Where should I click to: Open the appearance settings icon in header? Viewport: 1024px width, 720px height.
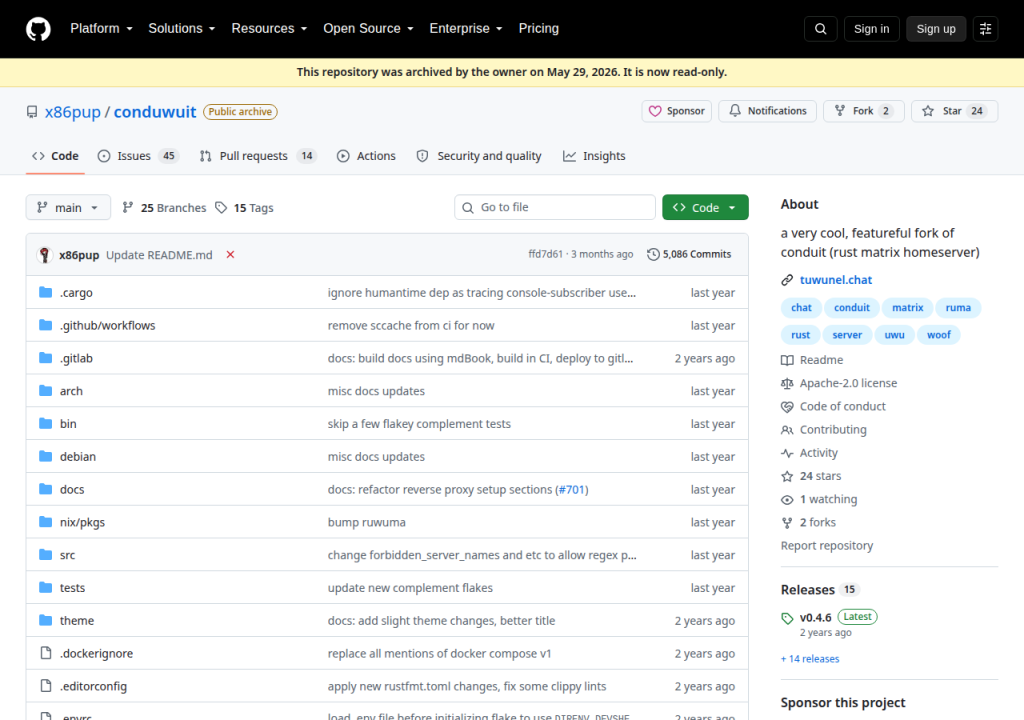point(985,29)
